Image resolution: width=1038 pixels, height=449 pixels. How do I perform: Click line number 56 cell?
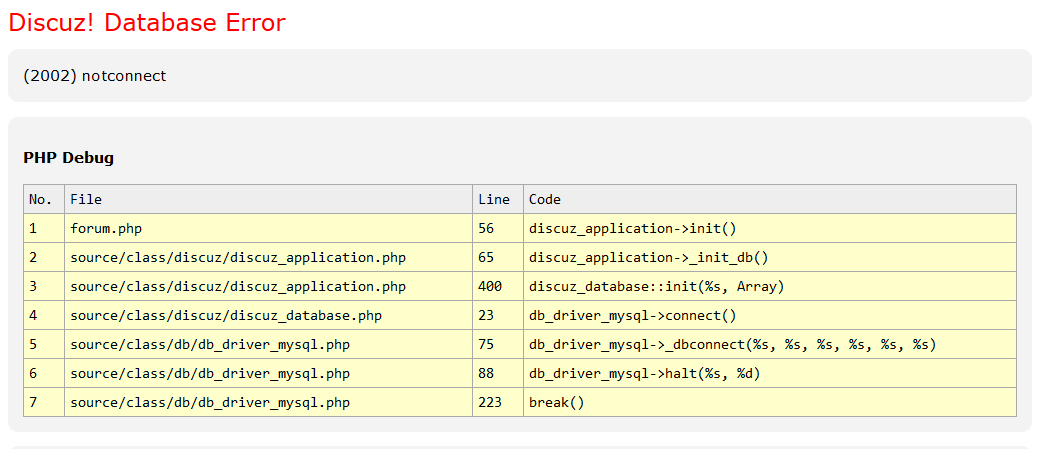[498, 228]
